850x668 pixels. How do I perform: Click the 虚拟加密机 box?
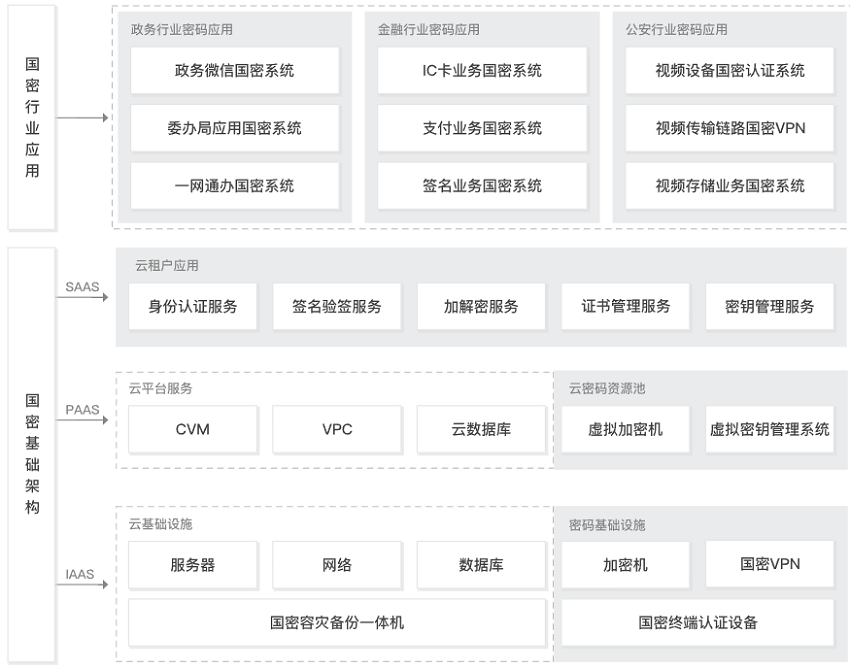(625, 430)
